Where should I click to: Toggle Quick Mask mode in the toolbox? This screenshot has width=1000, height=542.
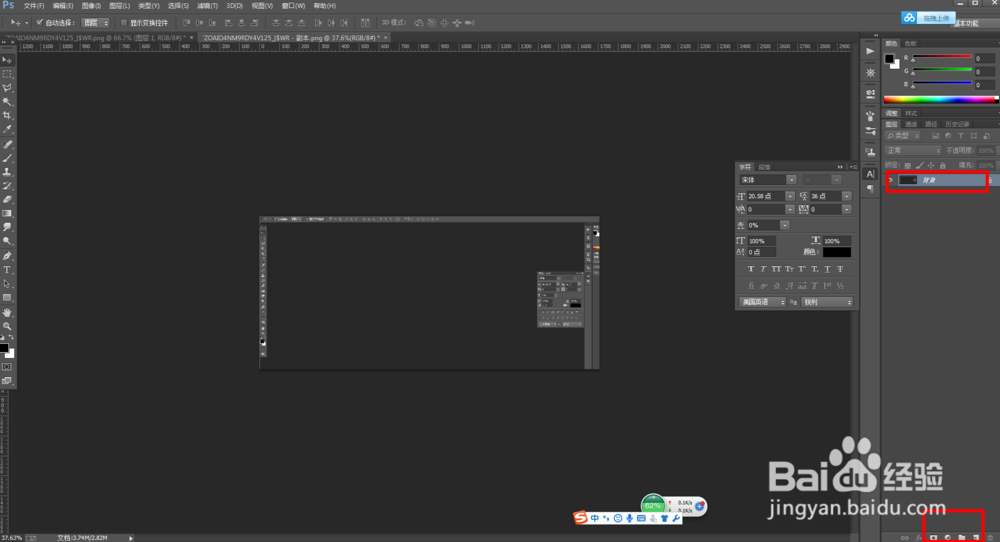[7, 367]
